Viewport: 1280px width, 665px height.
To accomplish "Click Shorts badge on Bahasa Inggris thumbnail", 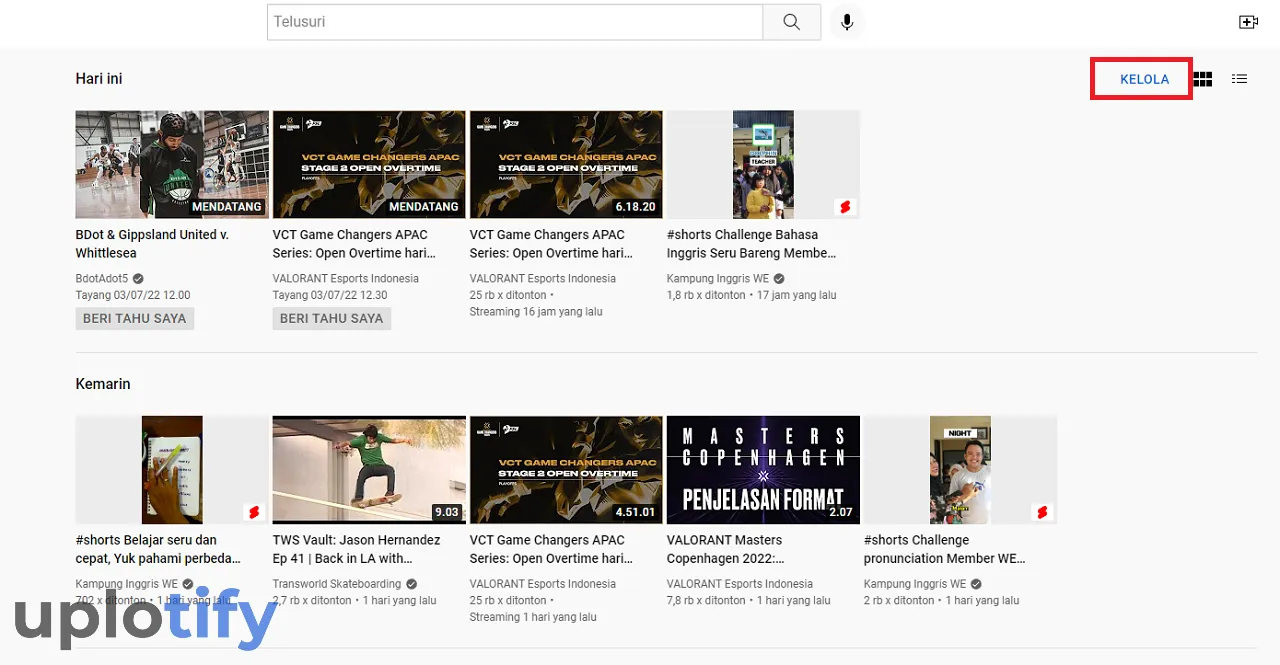I will (x=845, y=207).
